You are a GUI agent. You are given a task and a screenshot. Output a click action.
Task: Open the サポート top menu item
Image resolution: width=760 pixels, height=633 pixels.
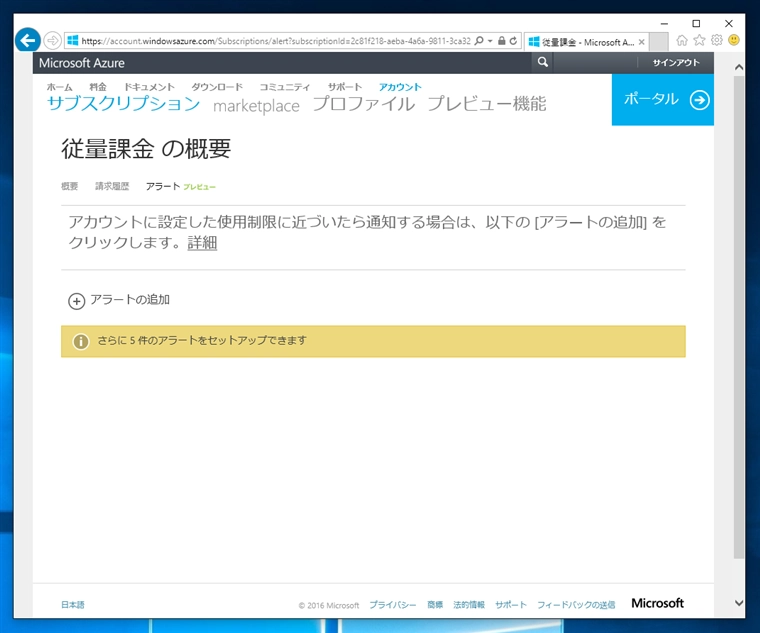click(345, 87)
